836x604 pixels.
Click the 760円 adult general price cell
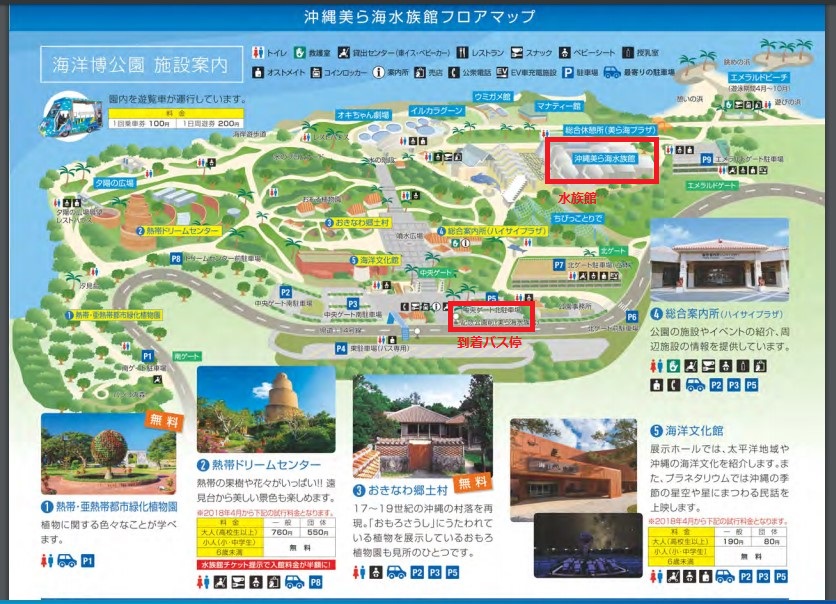[282, 532]
